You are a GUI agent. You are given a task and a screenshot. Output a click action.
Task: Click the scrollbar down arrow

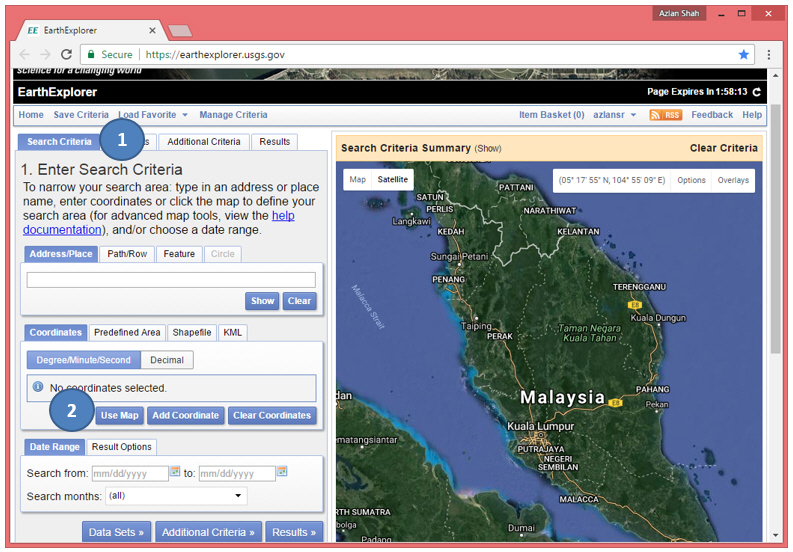(x=776, y=535)
